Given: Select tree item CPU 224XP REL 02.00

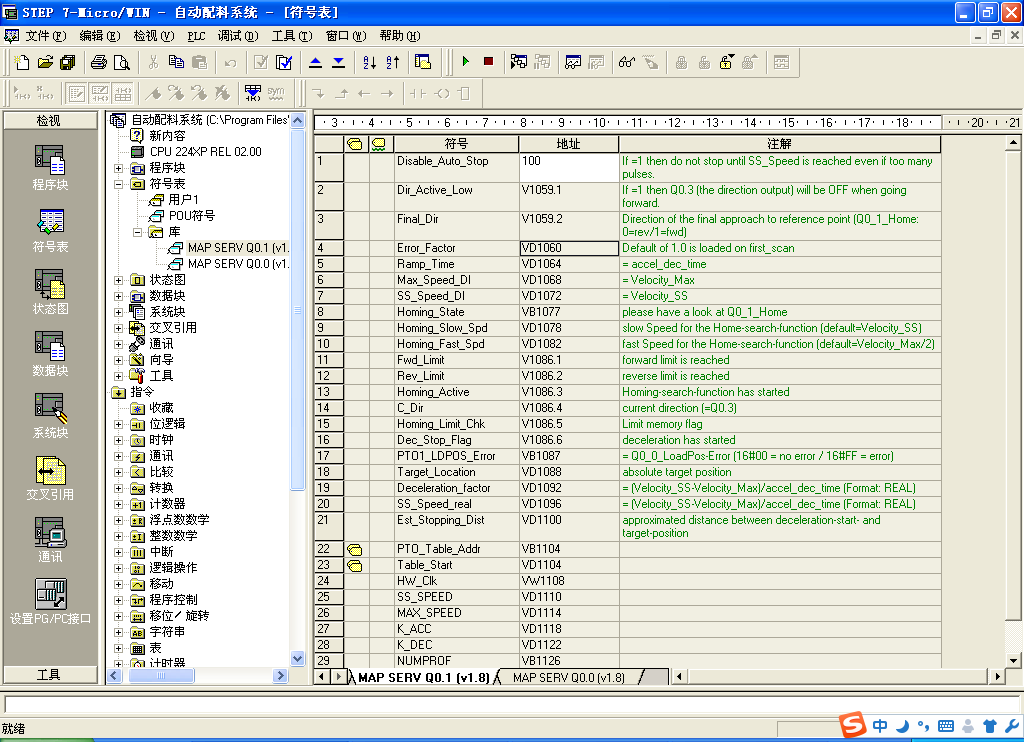Looking at the screenshot, I should (x=205, y=152).
